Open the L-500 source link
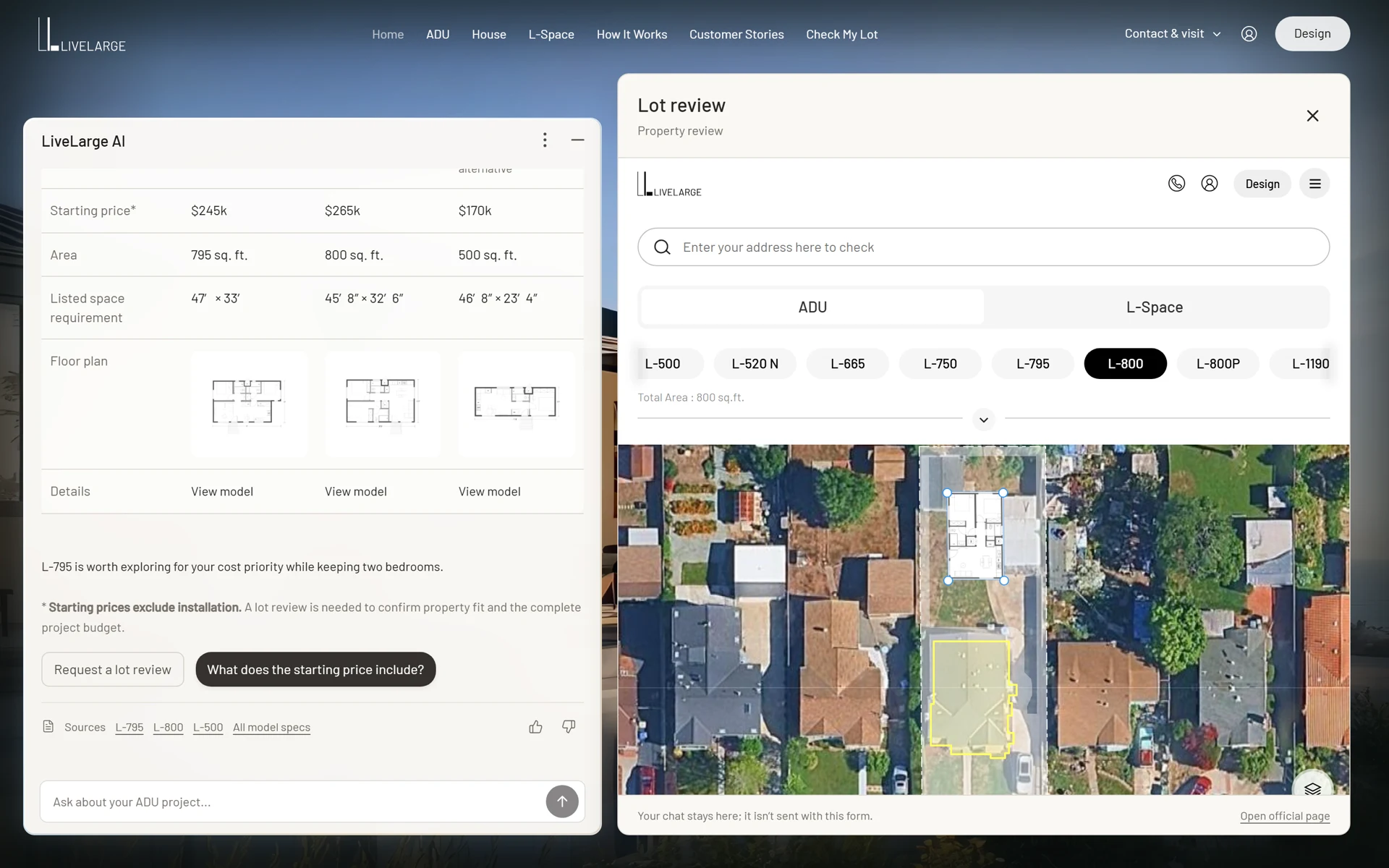This screenshot has height=868, width=1389. [208, 727]
